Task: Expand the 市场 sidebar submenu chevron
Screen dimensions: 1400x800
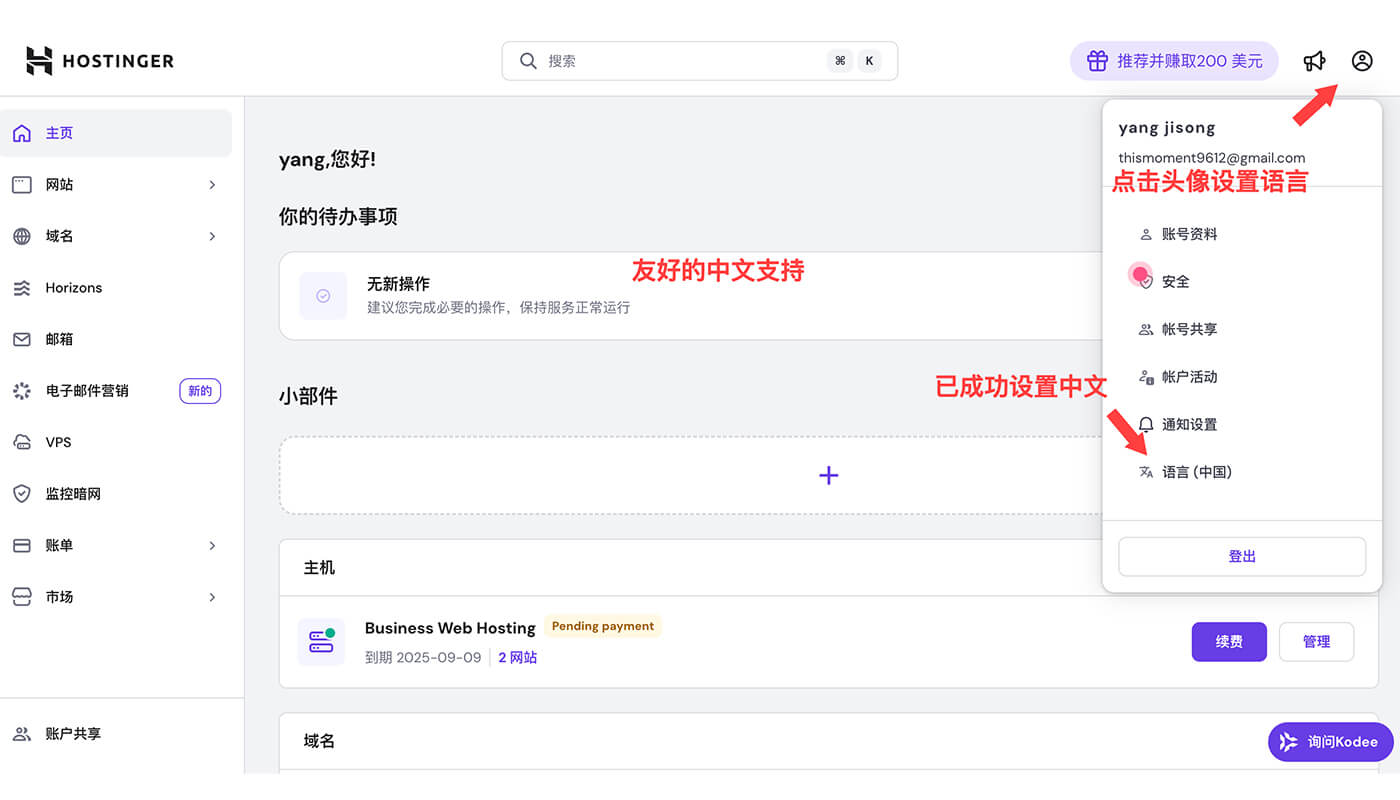Action: 212,597
